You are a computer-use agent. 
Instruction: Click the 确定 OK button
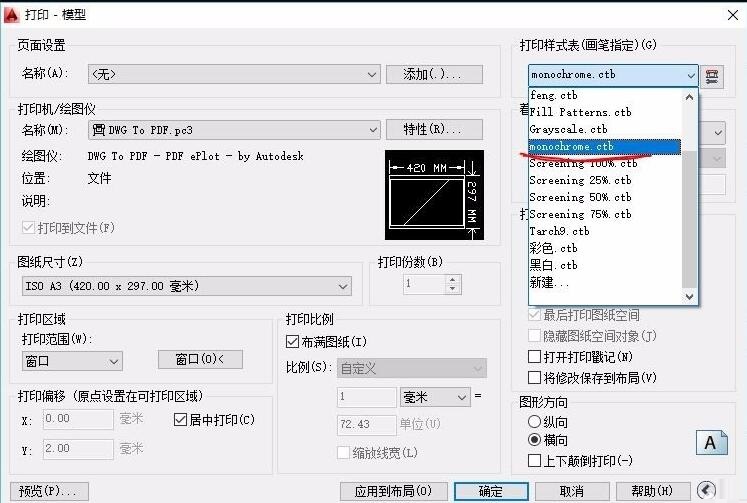click(x=491, y=491)
